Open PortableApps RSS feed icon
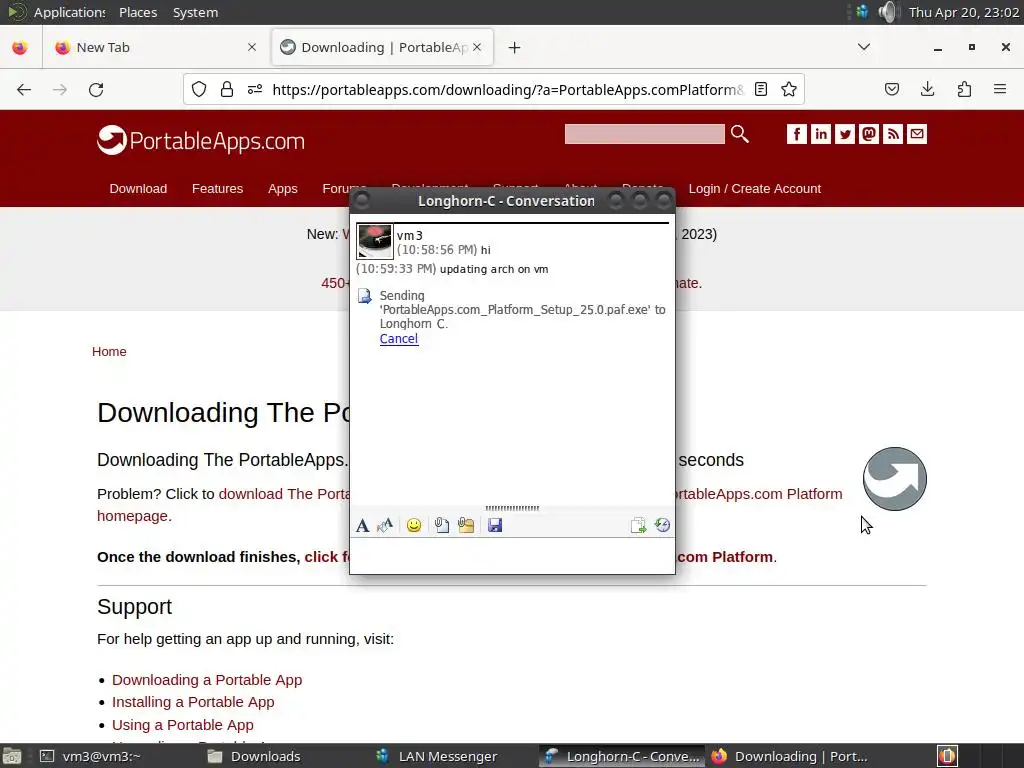This screenshot has height=768, width=1024. tap(893, 134)
